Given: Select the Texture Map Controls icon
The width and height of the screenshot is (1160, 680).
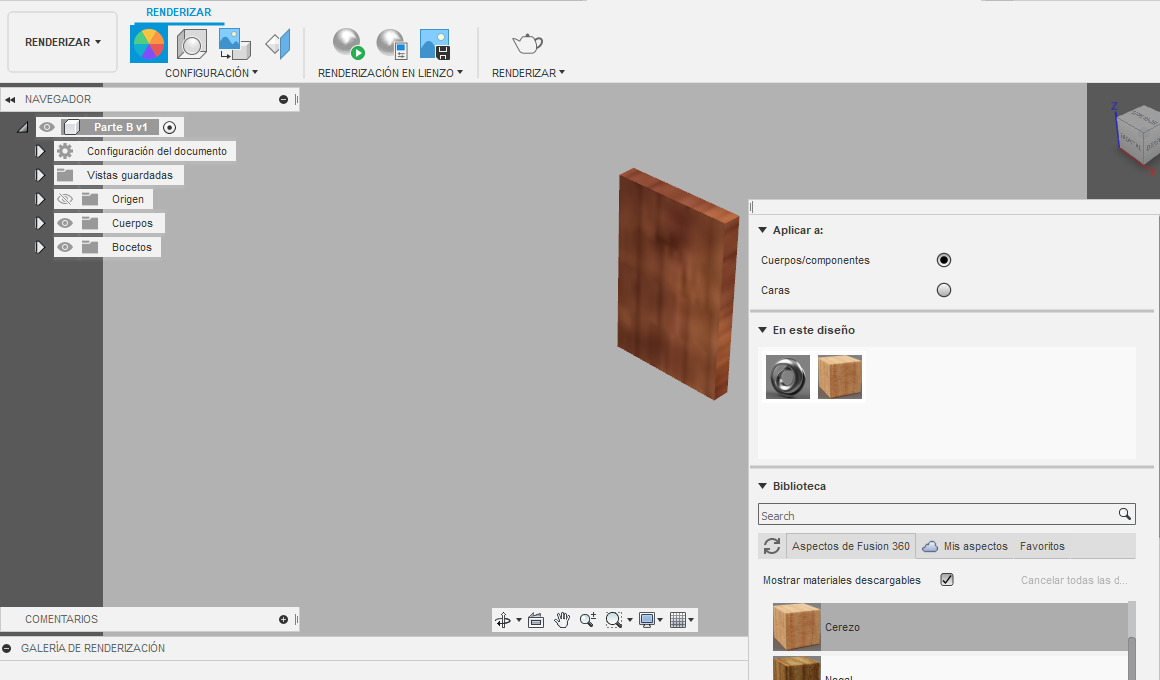Looking at the screenshot, I should click(x=278, y=44).
